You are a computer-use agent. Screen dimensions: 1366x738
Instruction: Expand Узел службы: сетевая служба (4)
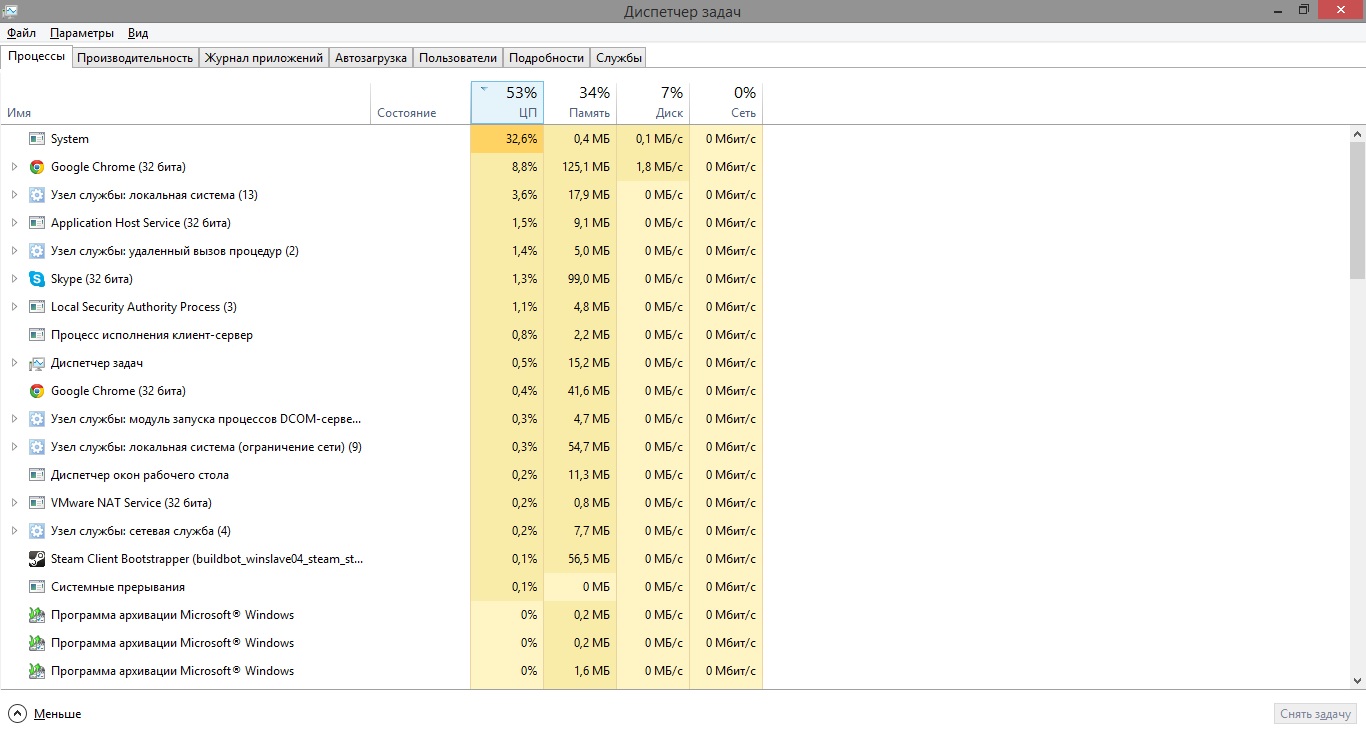[14, 531]
